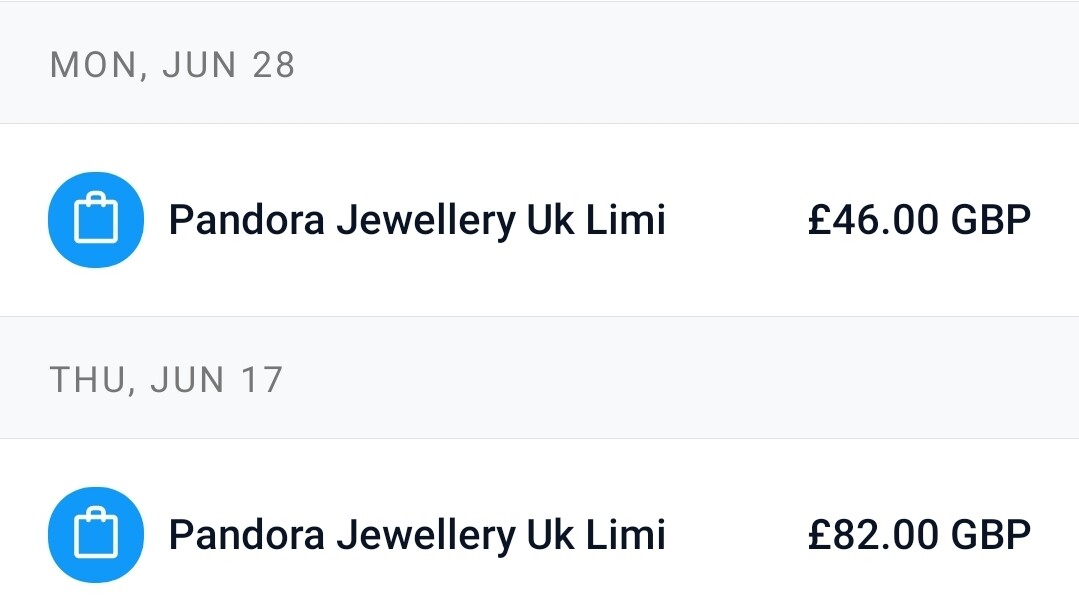Click the £82.00 GBP amount
1079x615 pixels.
[x=919, y=535]
